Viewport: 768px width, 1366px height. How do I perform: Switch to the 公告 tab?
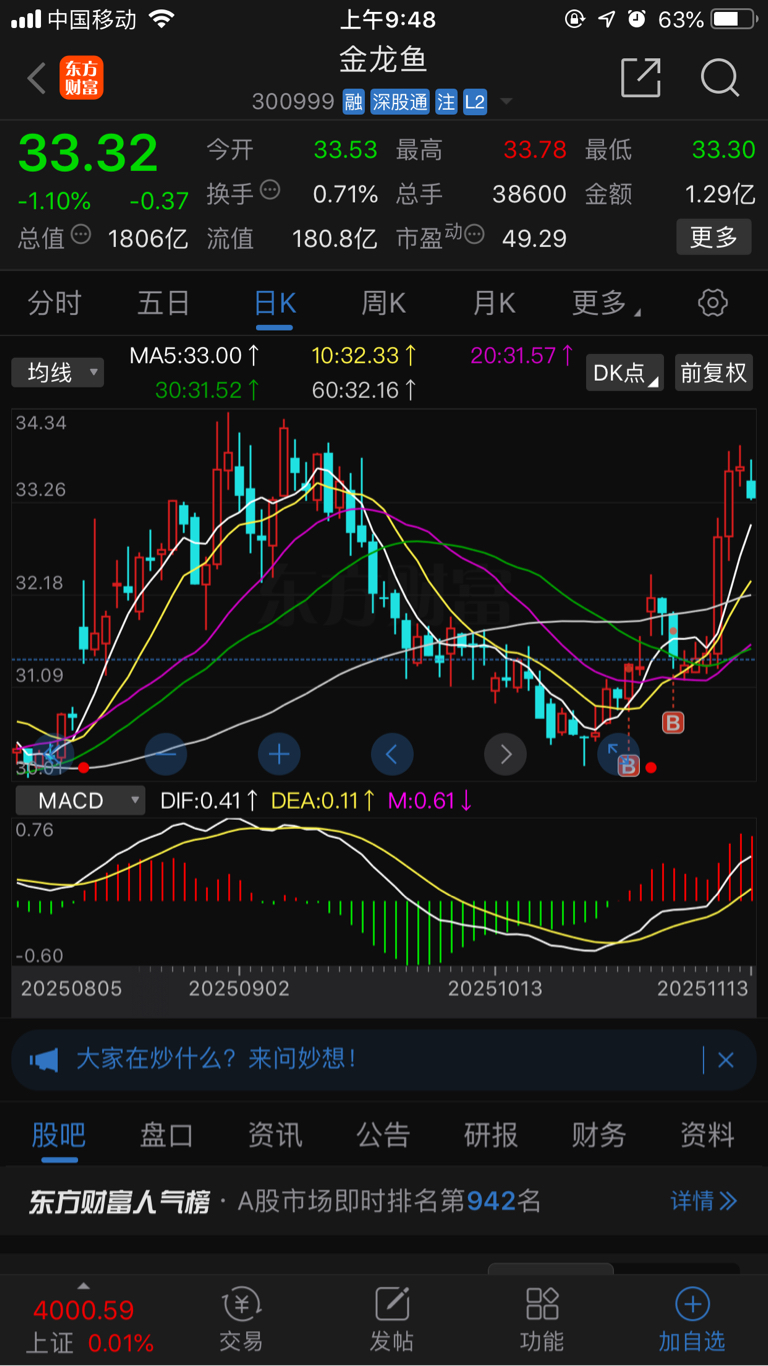(383, 1135)
